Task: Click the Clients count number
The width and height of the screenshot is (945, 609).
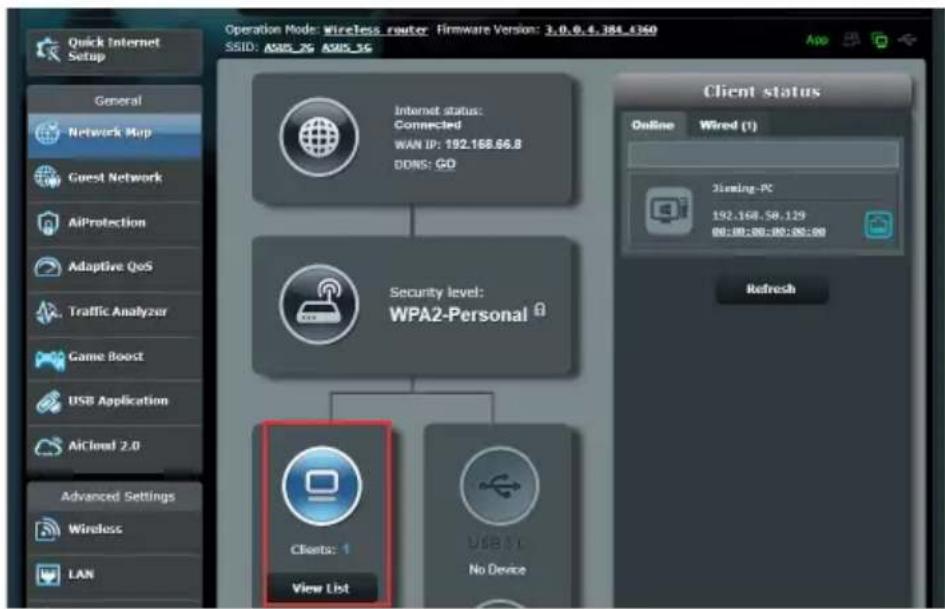Action: pyautogui.click(x=346, y=549)
